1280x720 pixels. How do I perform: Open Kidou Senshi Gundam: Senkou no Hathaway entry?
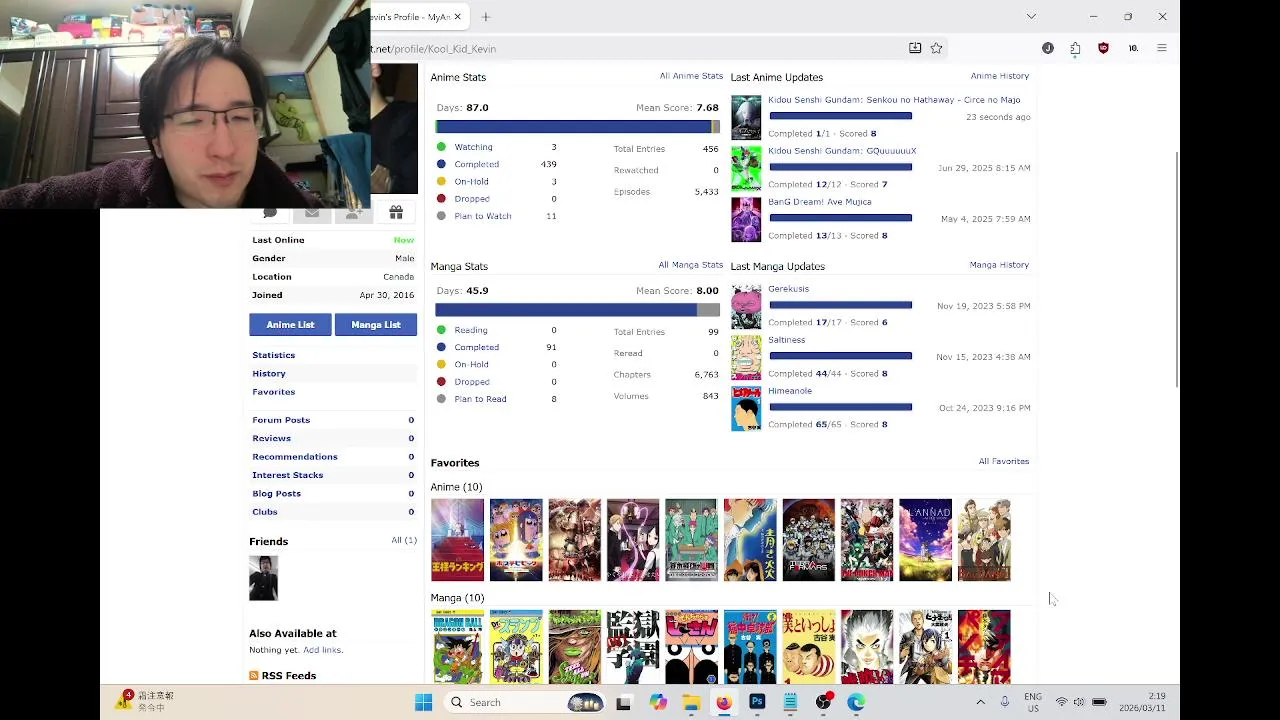point(894,100)
